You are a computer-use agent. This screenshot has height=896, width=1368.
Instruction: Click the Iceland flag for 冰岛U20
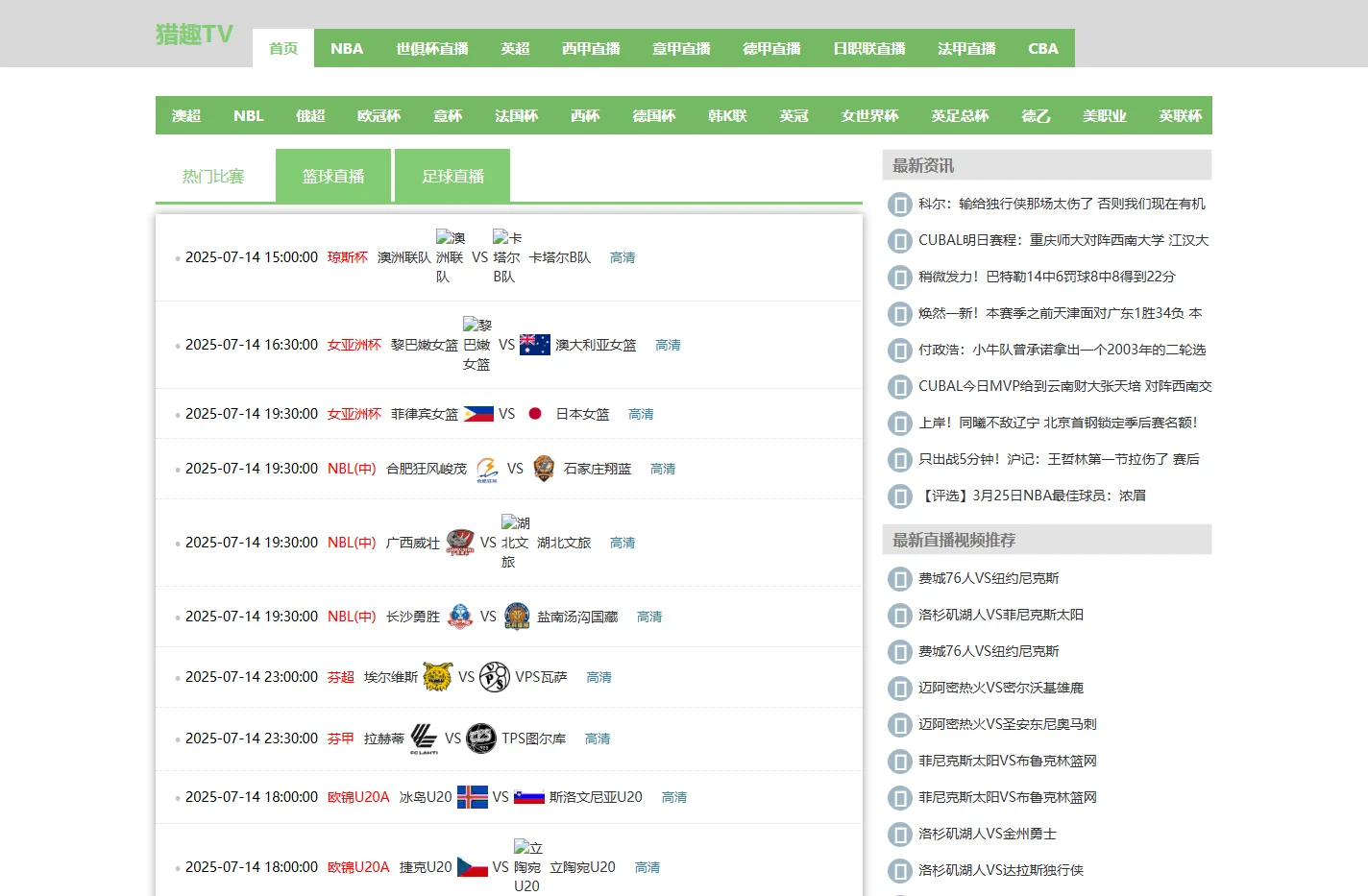[472, 797]
